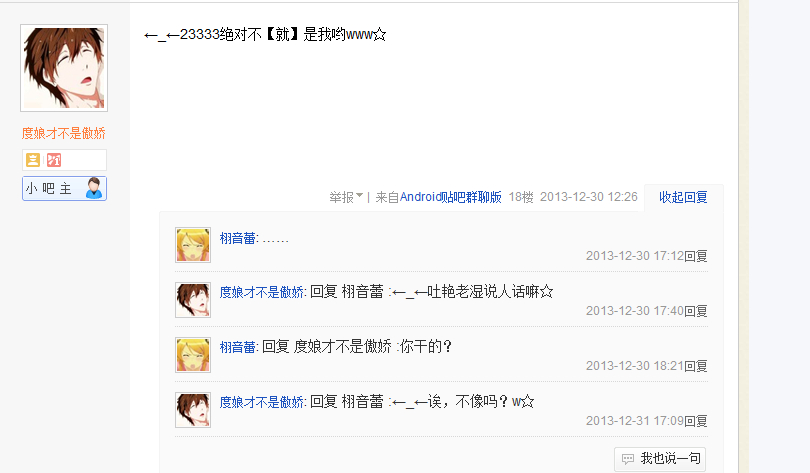Click the 我也说一句 comment button

[x=660, y=459]
